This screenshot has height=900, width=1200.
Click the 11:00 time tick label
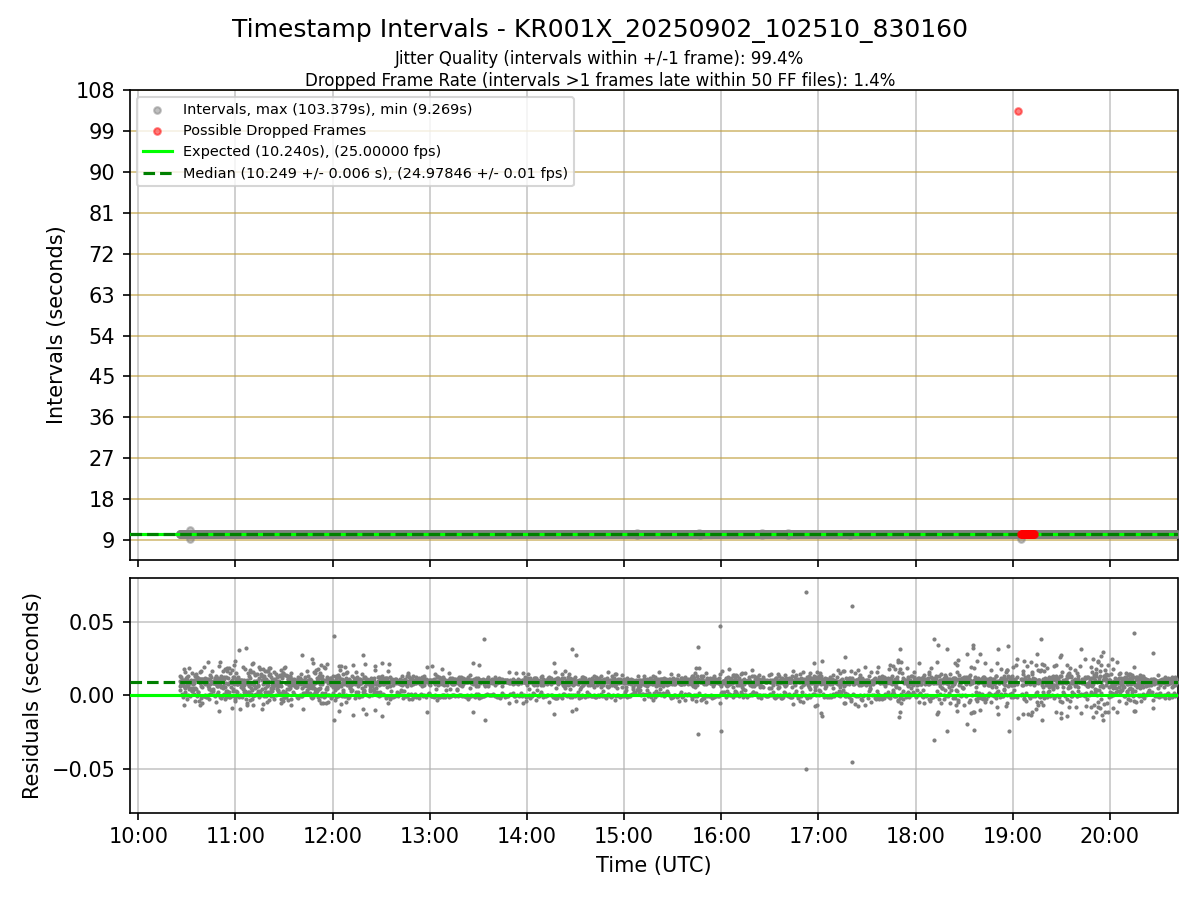click(x=235, y=836)
